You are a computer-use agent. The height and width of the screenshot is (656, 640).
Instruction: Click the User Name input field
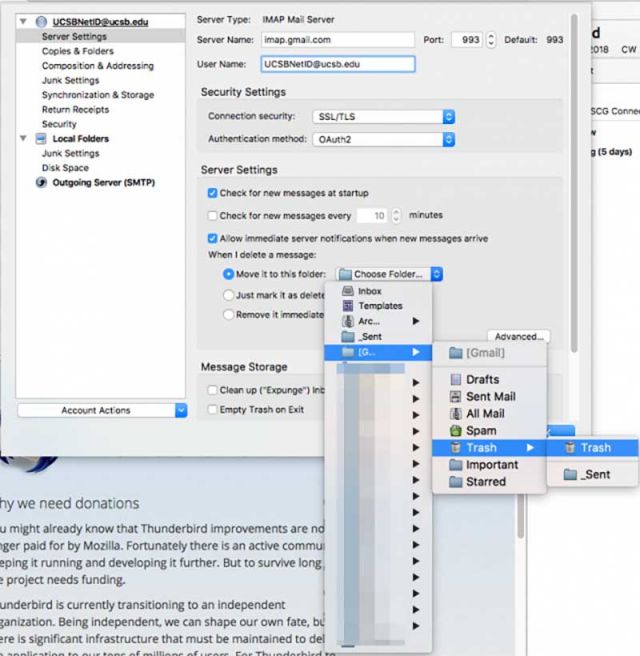click(338, 64)
